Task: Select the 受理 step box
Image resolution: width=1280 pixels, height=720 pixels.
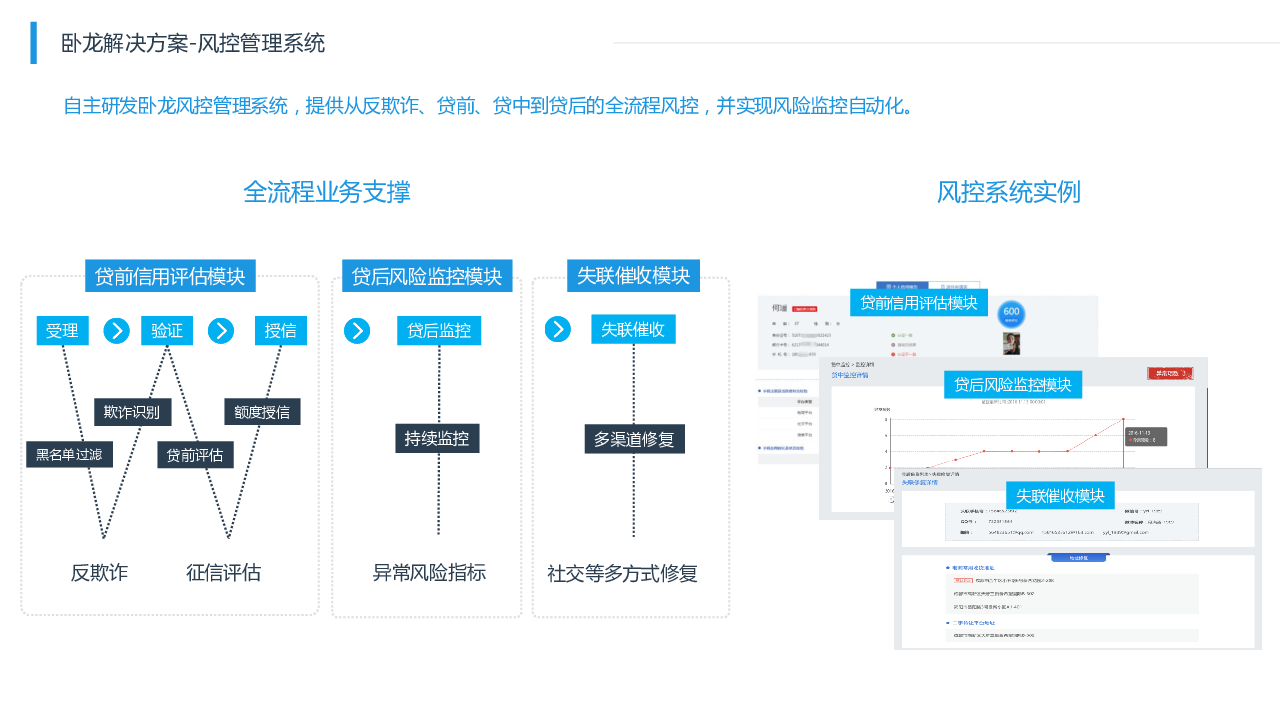Action: pyautogui.click(x=62, y=331)
